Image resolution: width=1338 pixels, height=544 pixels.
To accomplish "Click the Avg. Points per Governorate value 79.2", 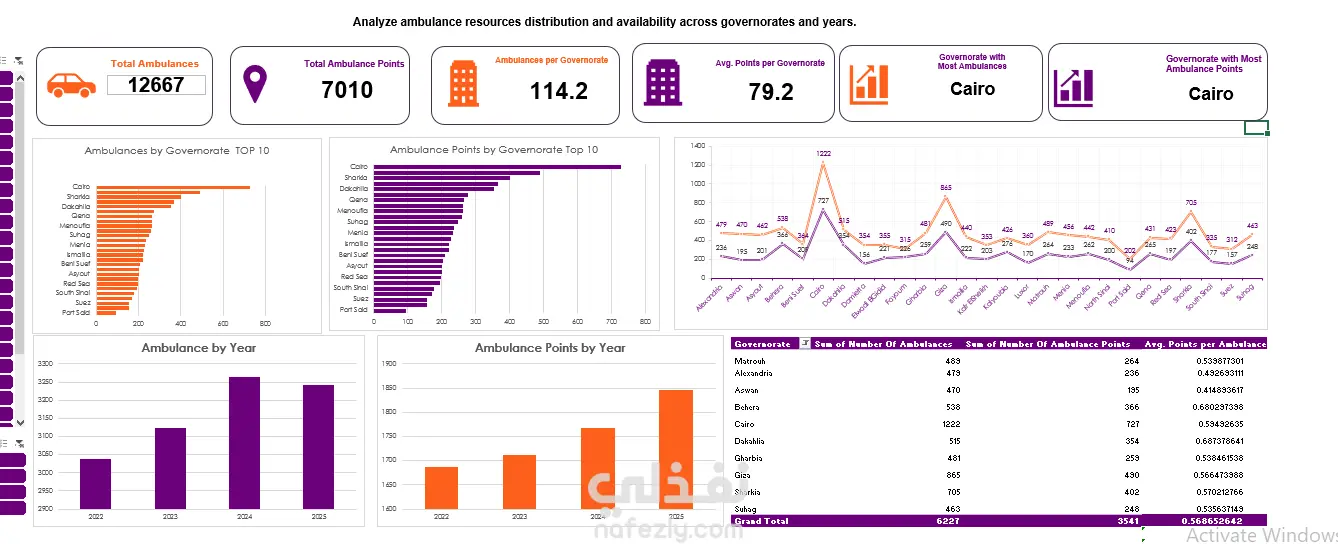I will 771,92.
